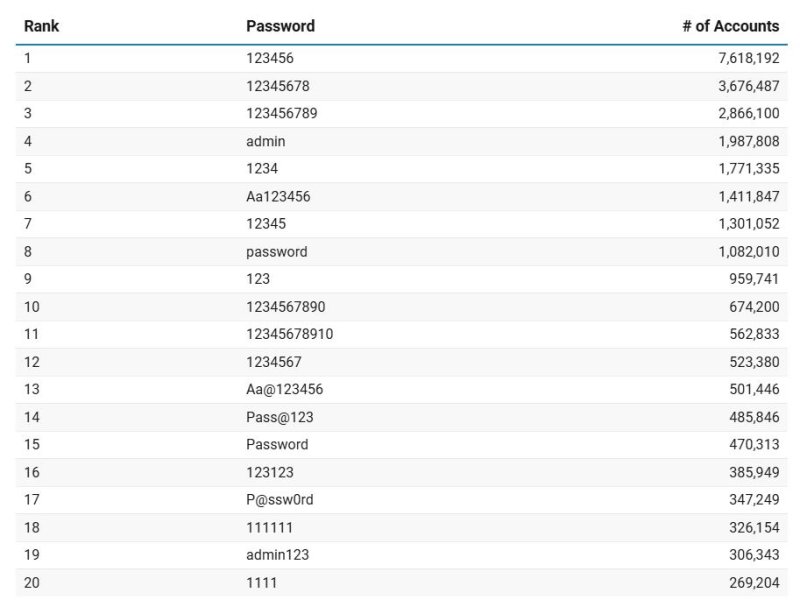Select the lowercase 'admin' password in row 4
This screenshot has width=800, height=607.
265,142
